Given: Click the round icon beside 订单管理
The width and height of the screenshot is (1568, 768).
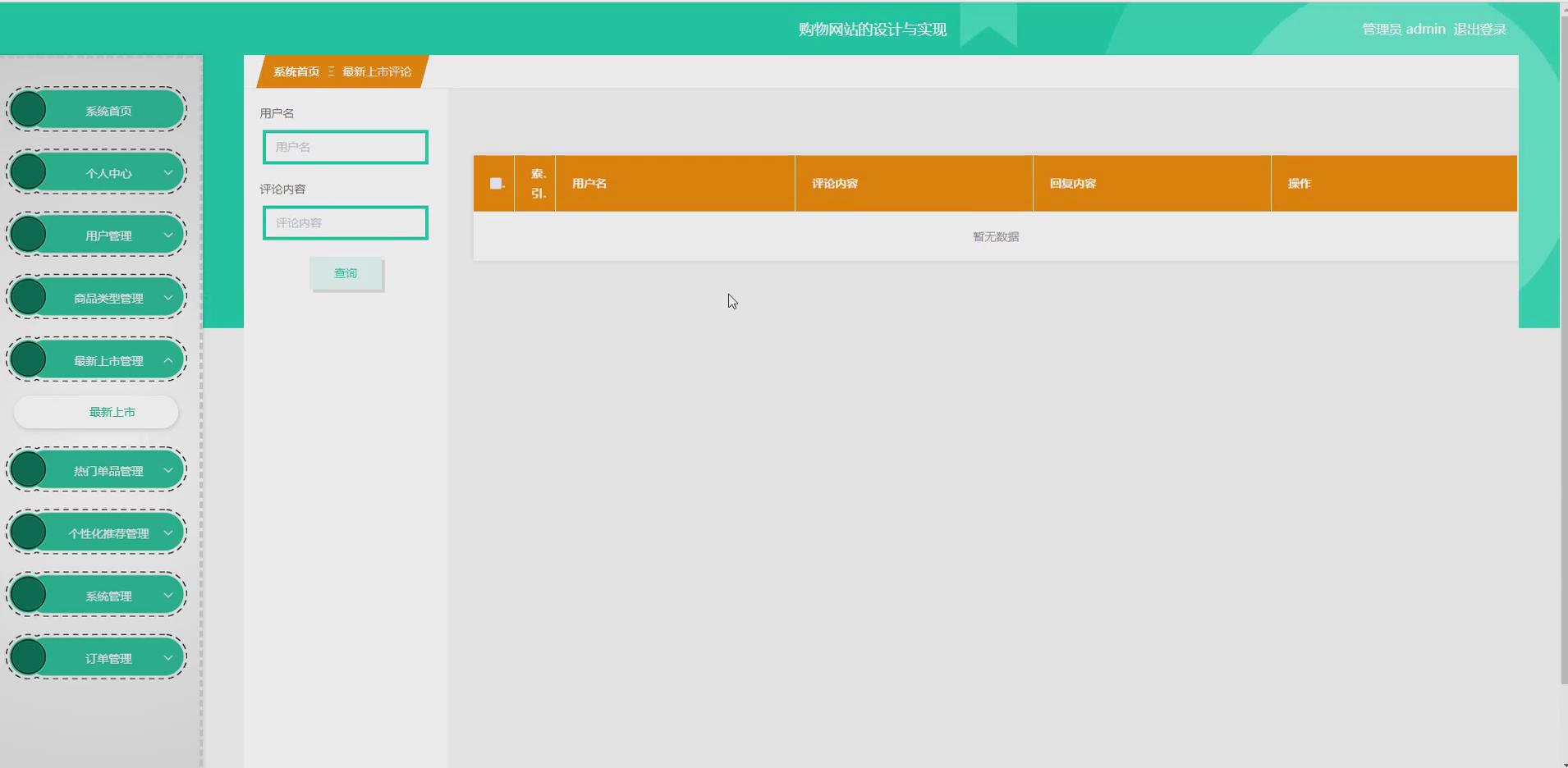Looking at the screenshot, I should (x=28, y=657).
